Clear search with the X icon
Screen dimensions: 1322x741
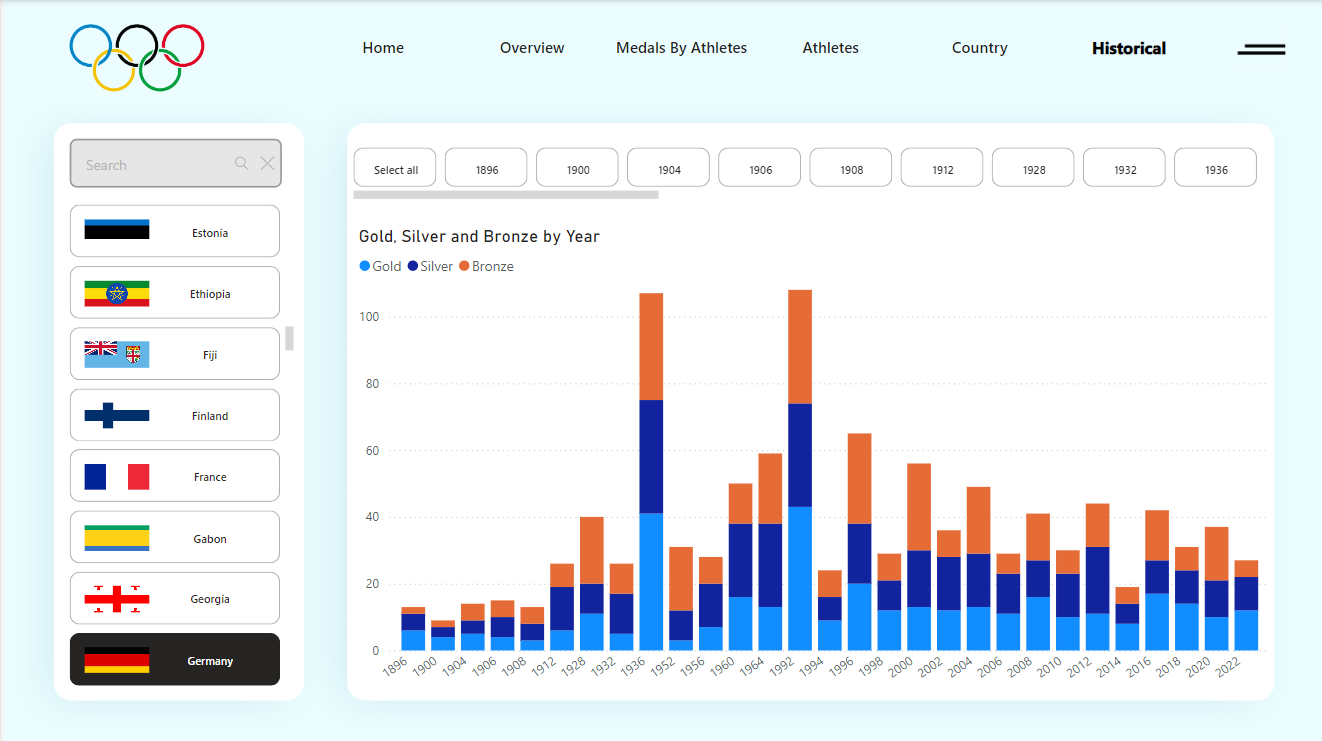click(x=267, y=164)
